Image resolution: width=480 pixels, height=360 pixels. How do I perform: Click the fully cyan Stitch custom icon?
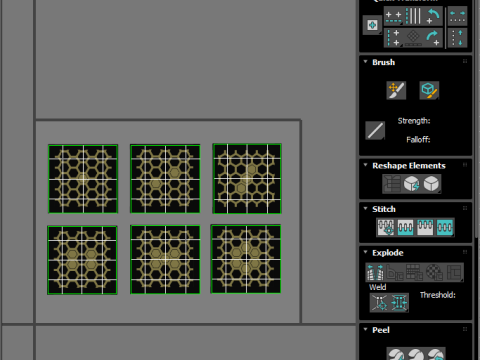(x=445, y=227)
